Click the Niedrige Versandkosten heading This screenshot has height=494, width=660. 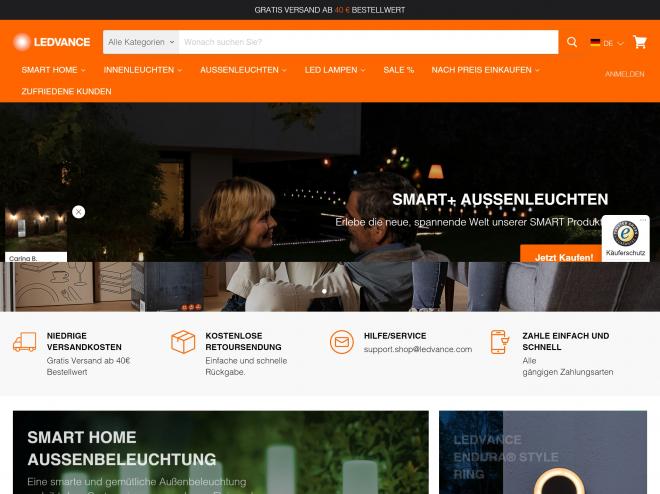coord(84,341)
